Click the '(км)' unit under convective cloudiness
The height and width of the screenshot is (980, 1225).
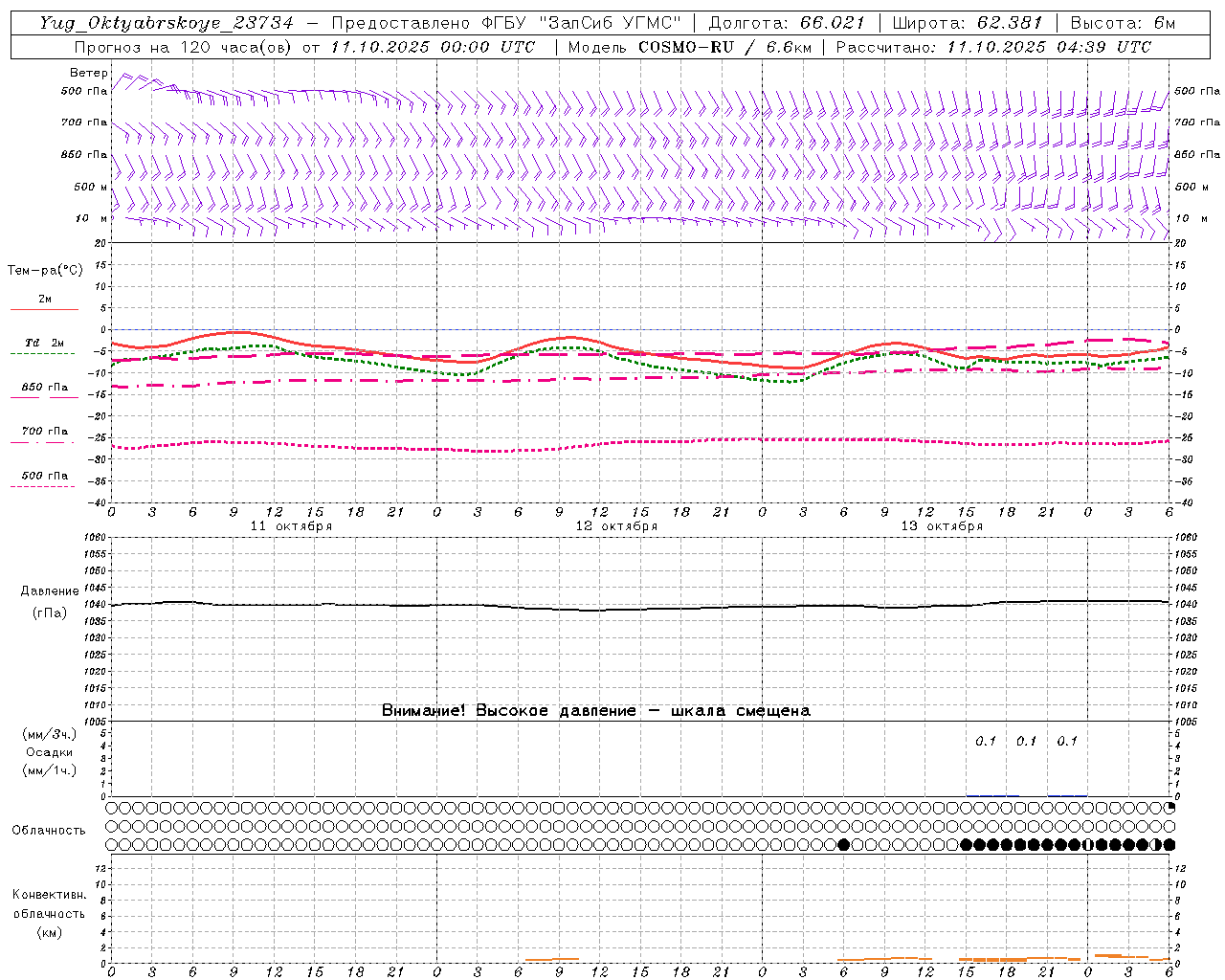[50, 932]
